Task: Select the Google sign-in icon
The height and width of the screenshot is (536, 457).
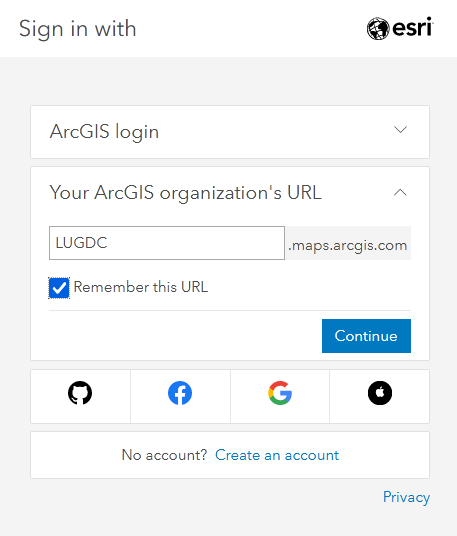Action: pos(280,393)
